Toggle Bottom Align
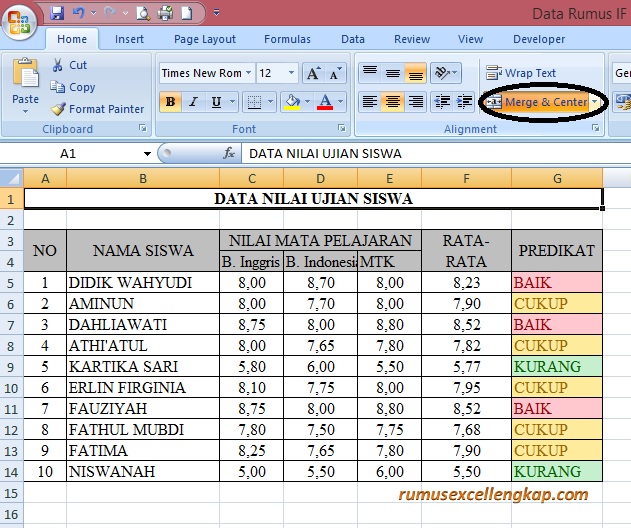The height and width of the screenshot is (528, 631). (416, 73)
